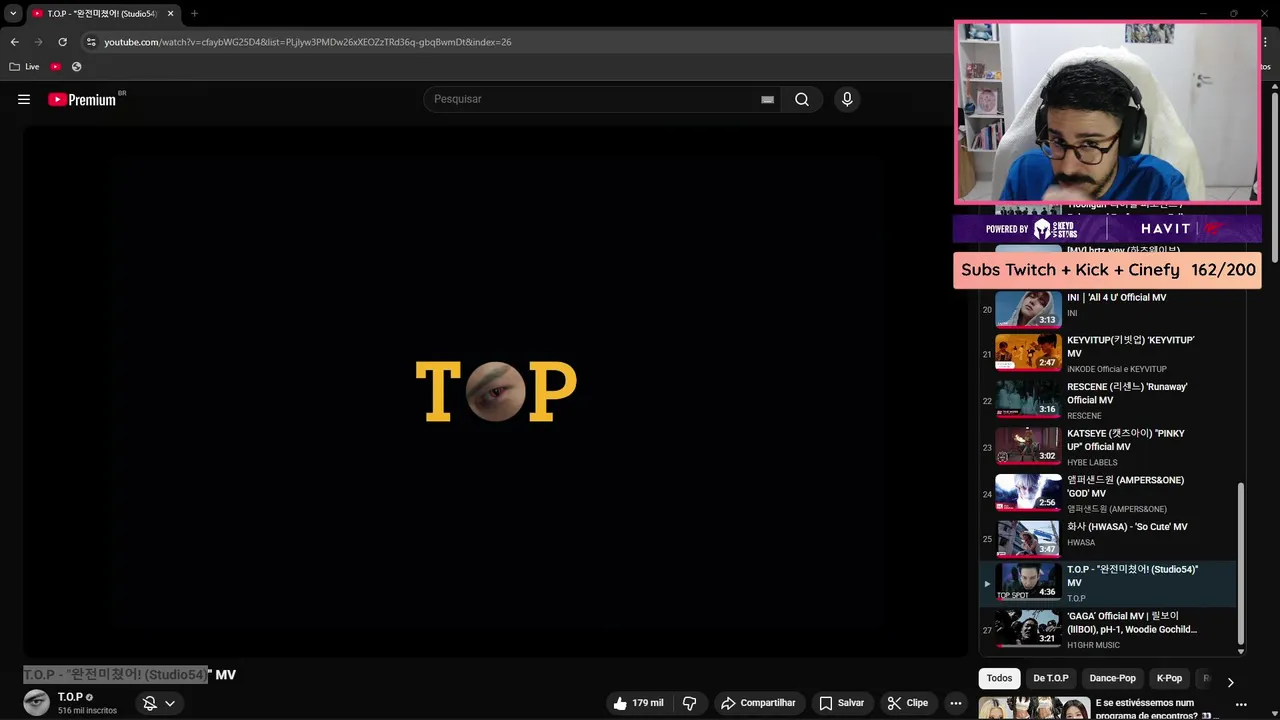This screenshot has width=1280, height=720.
Task: Show more filter chips with right arrow
Action: point(1230,682)
